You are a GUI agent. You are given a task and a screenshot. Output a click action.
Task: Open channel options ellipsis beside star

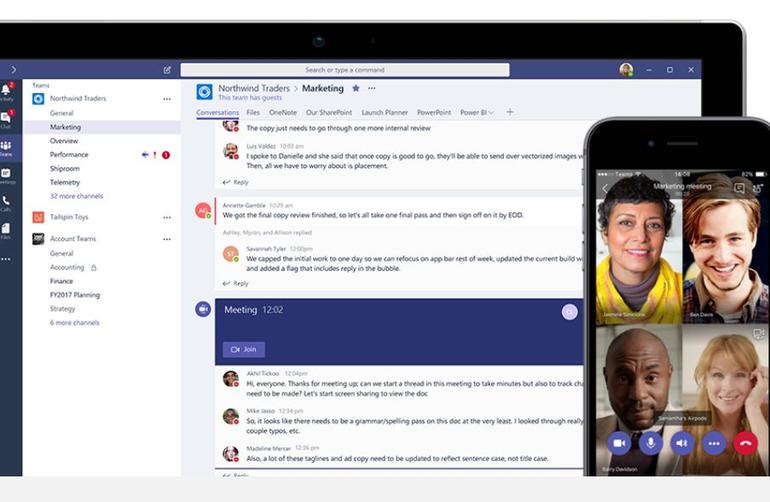tap(372, 88)
